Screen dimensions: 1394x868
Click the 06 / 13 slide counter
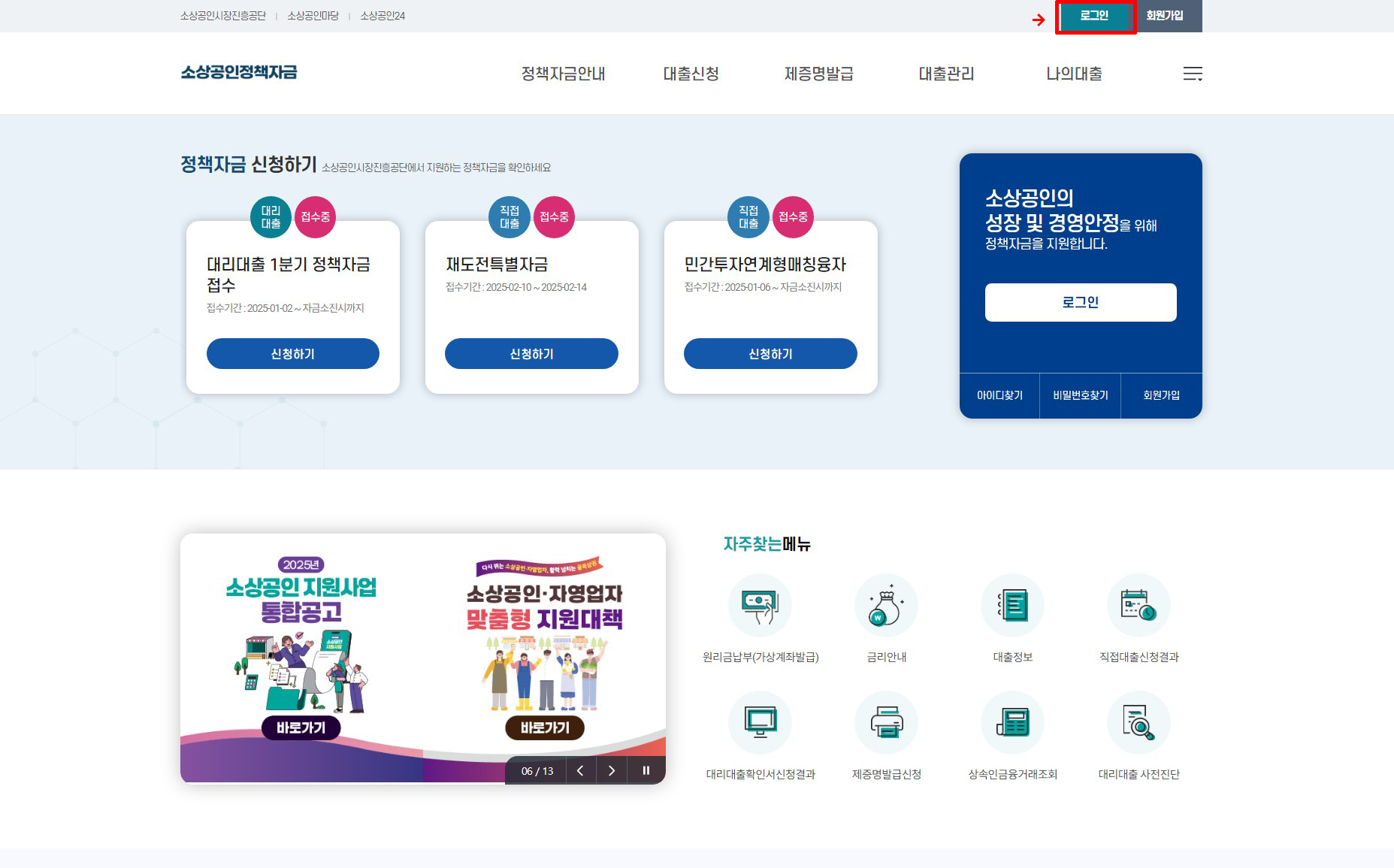point(537,771)
